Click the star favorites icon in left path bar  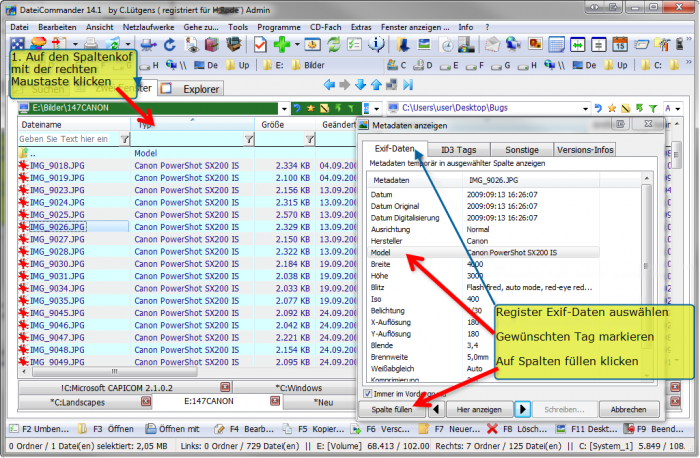point(311,107)
